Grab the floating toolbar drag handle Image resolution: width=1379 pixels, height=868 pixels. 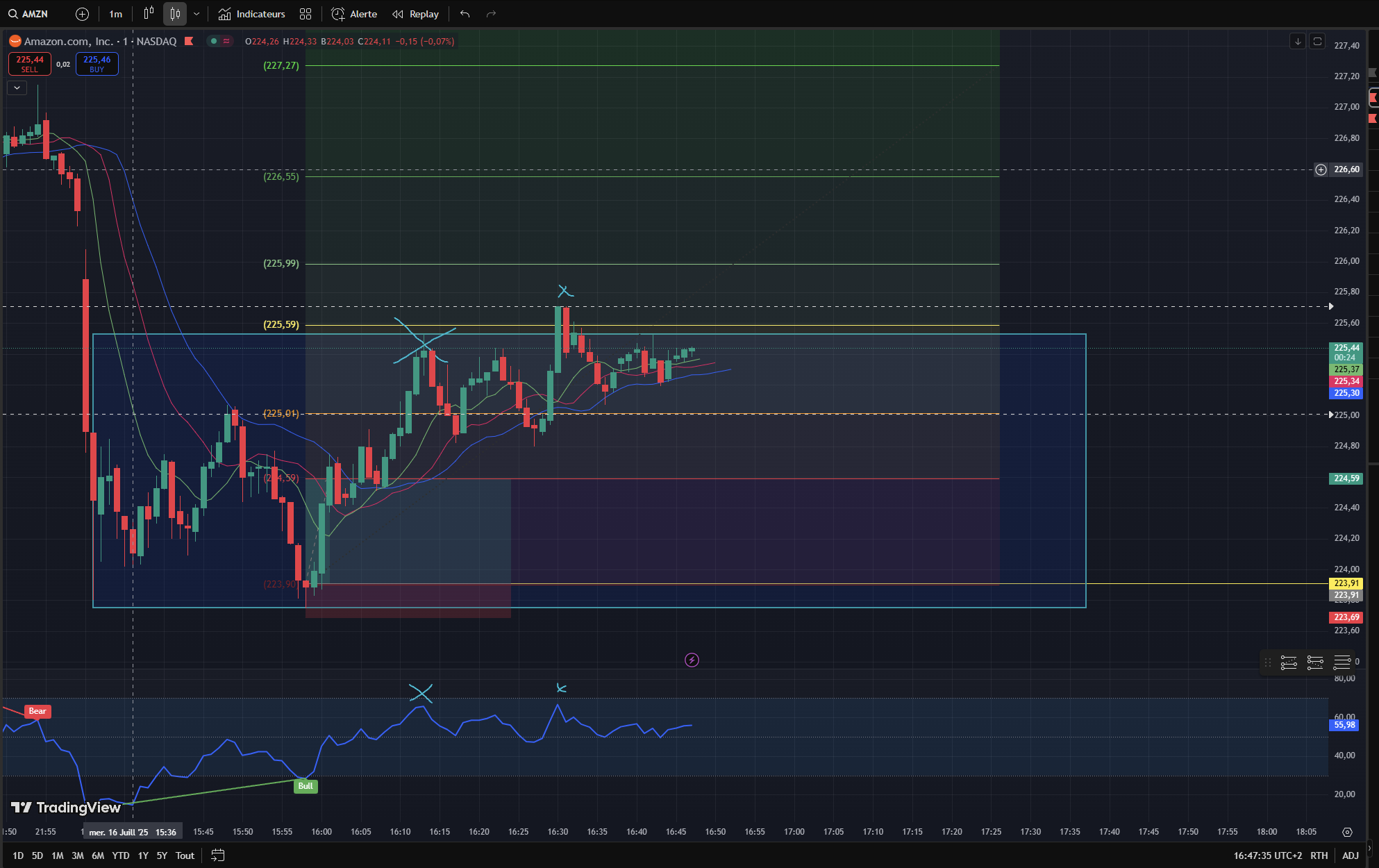[1268, 662]
